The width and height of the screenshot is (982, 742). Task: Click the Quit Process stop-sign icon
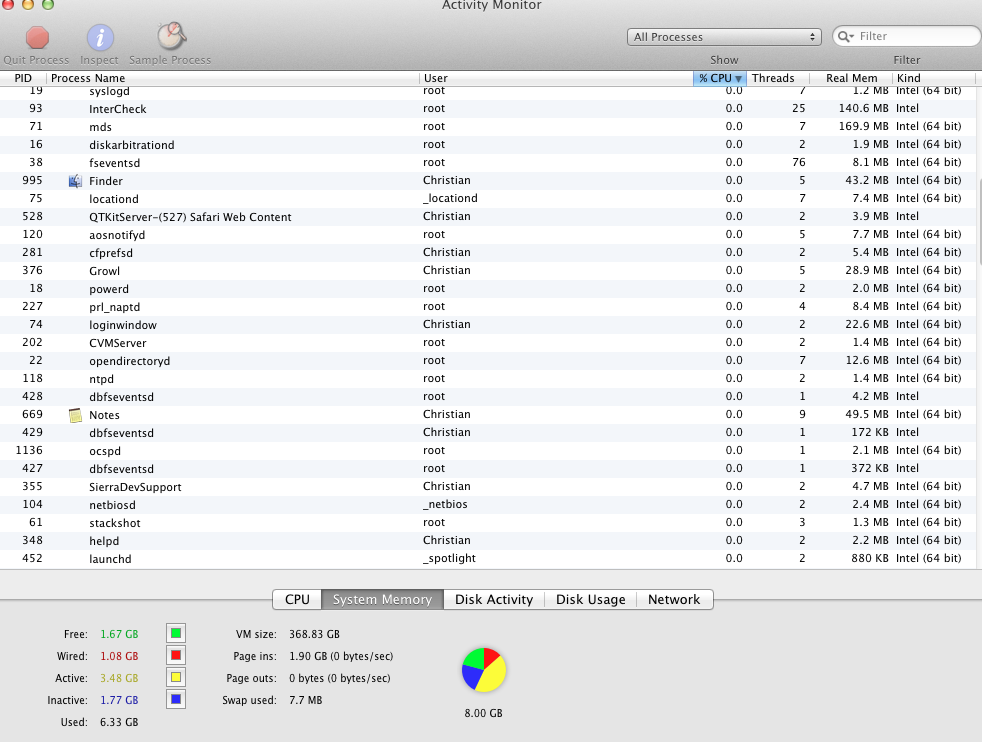(37, 38)
